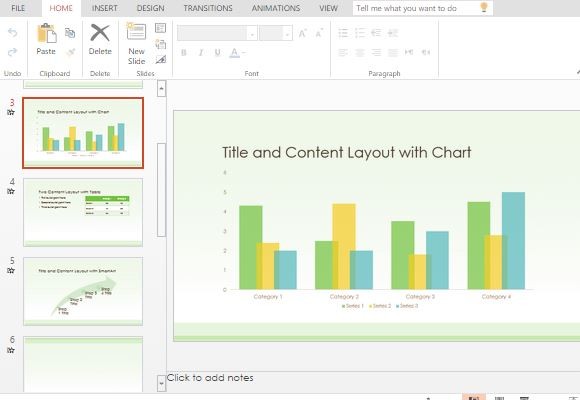
Task: Click the Undo arrow icon
Action: tap(13, 33)
